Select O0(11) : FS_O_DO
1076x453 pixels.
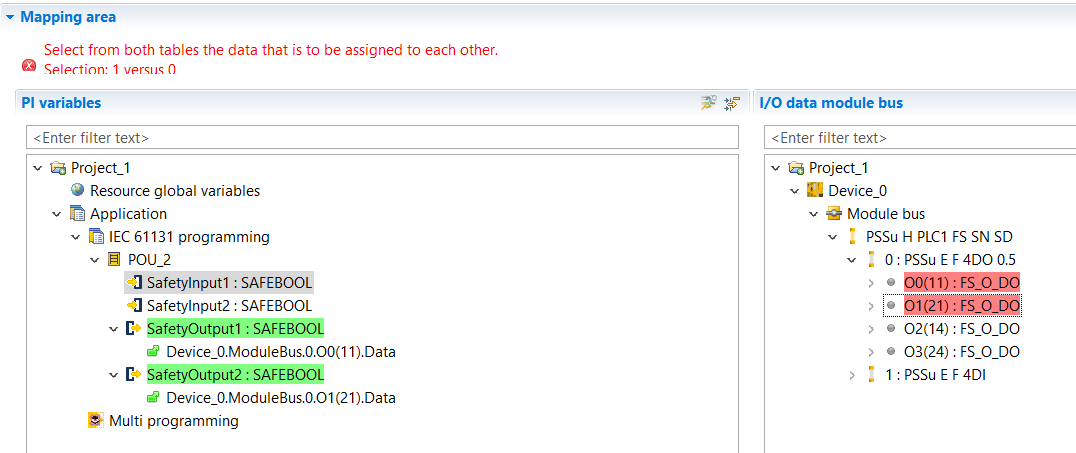click(x=961, y=283)
